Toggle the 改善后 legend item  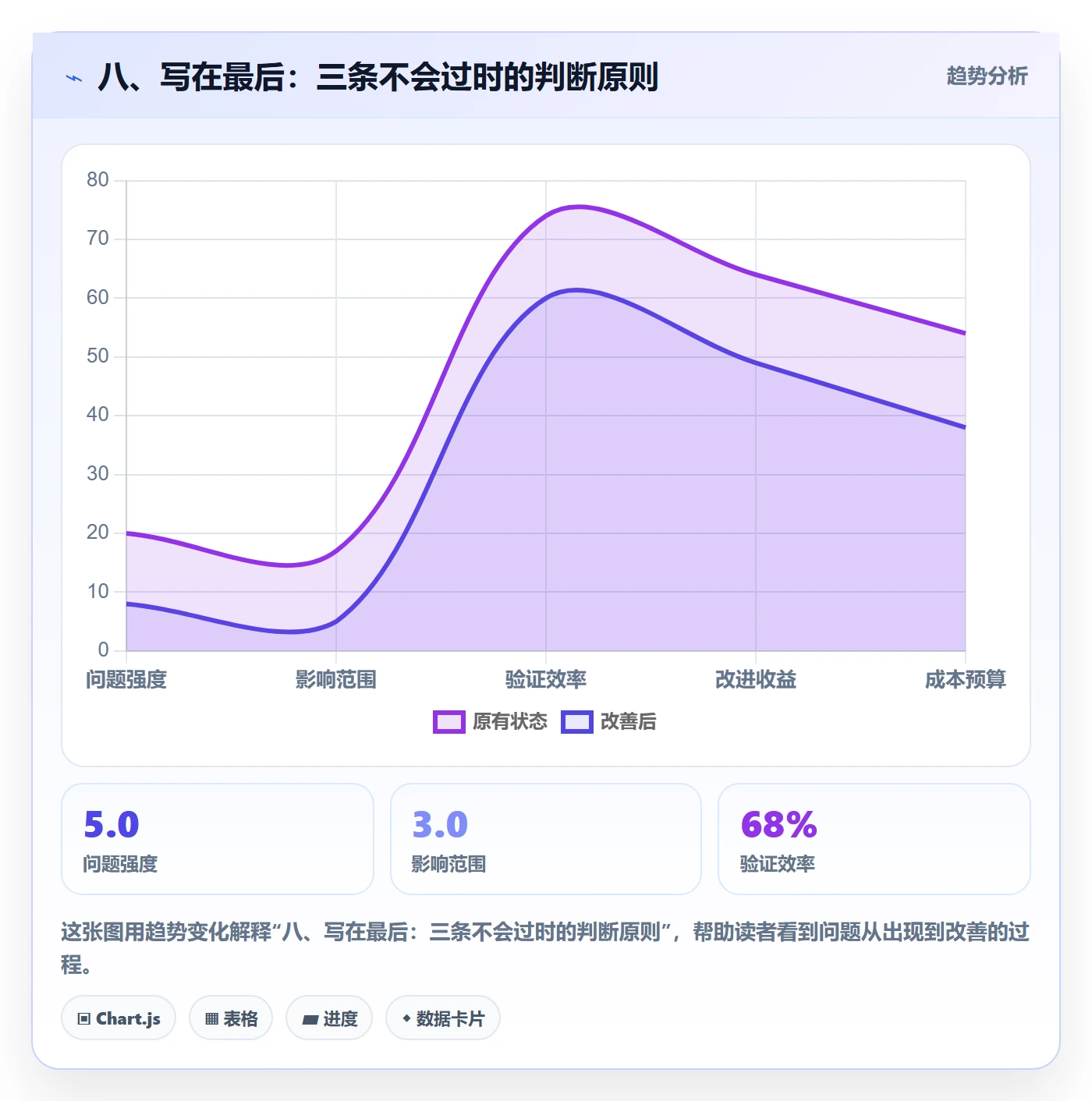coord(608,721)
